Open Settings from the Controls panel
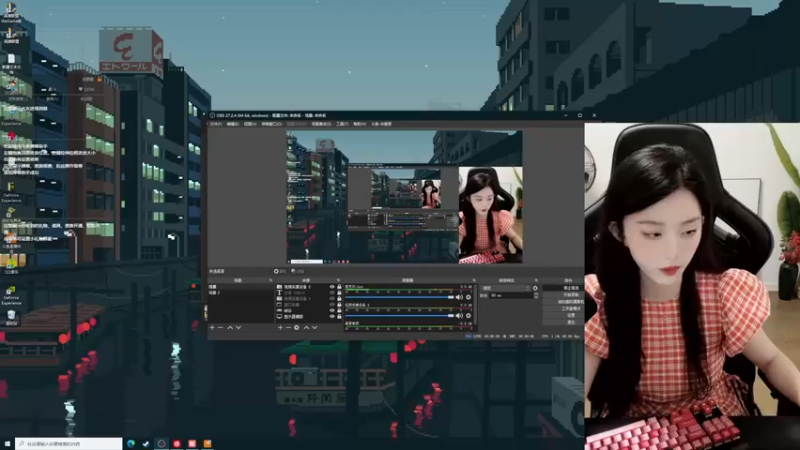Image resolution: width=800 pixels, height=450 pixels. pos(564,315)
